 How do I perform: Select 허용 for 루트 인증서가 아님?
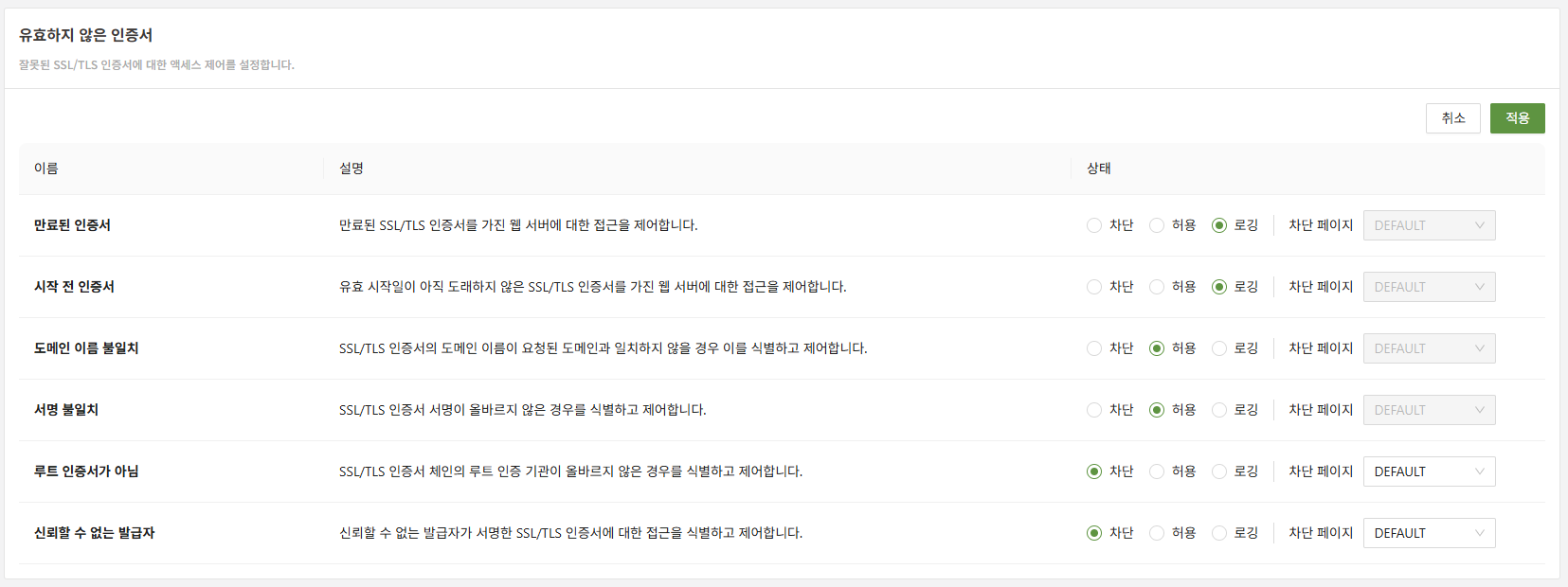point(1157,471)
